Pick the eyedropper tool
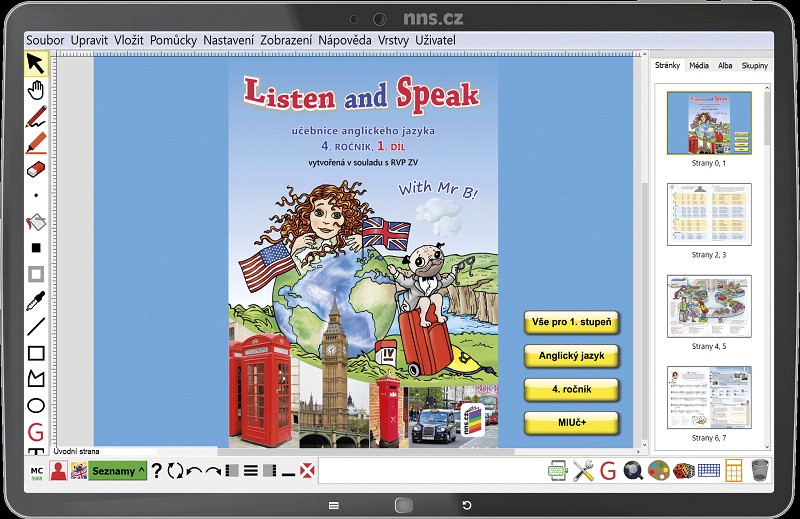This screenshot has width=800, height=519. coord(36,301)
